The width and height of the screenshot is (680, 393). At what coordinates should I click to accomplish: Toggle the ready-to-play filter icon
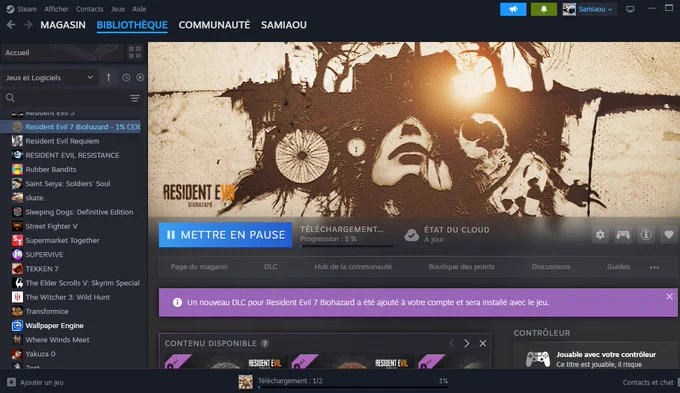point(140,78)
